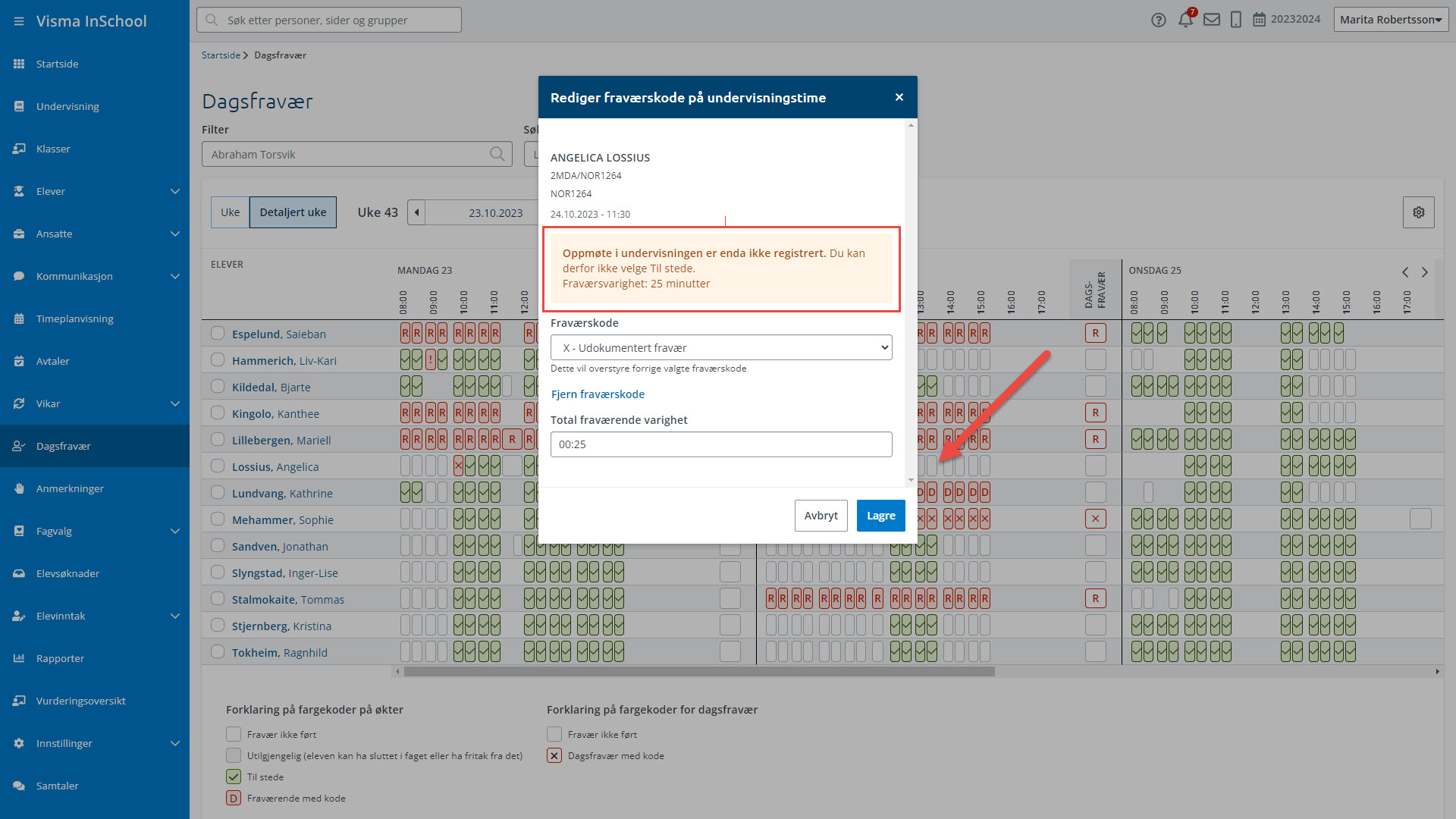
Task: Click Mehammer day absence X box
Action: (x=1095, y=519)
